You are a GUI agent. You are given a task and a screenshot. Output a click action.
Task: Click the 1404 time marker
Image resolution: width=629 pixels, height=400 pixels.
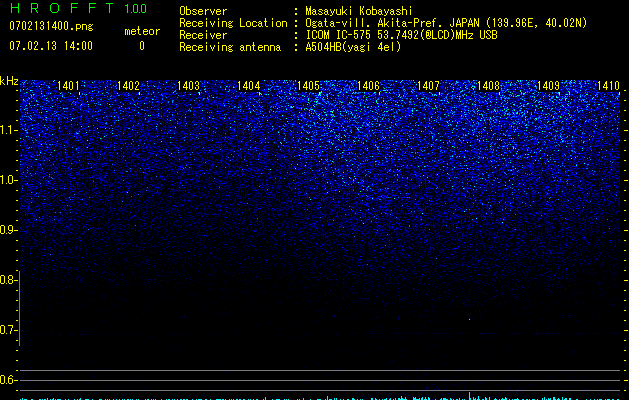(x=249, y=86)
